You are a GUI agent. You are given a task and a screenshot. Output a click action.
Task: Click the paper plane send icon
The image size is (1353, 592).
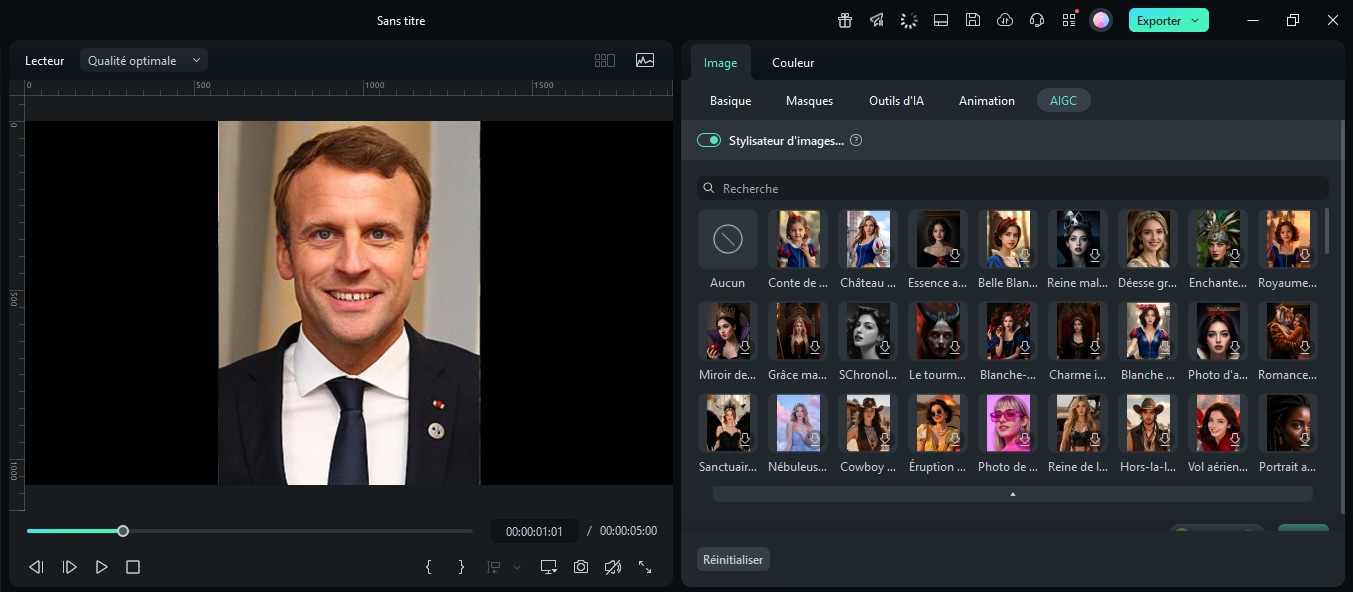[877, 20]
